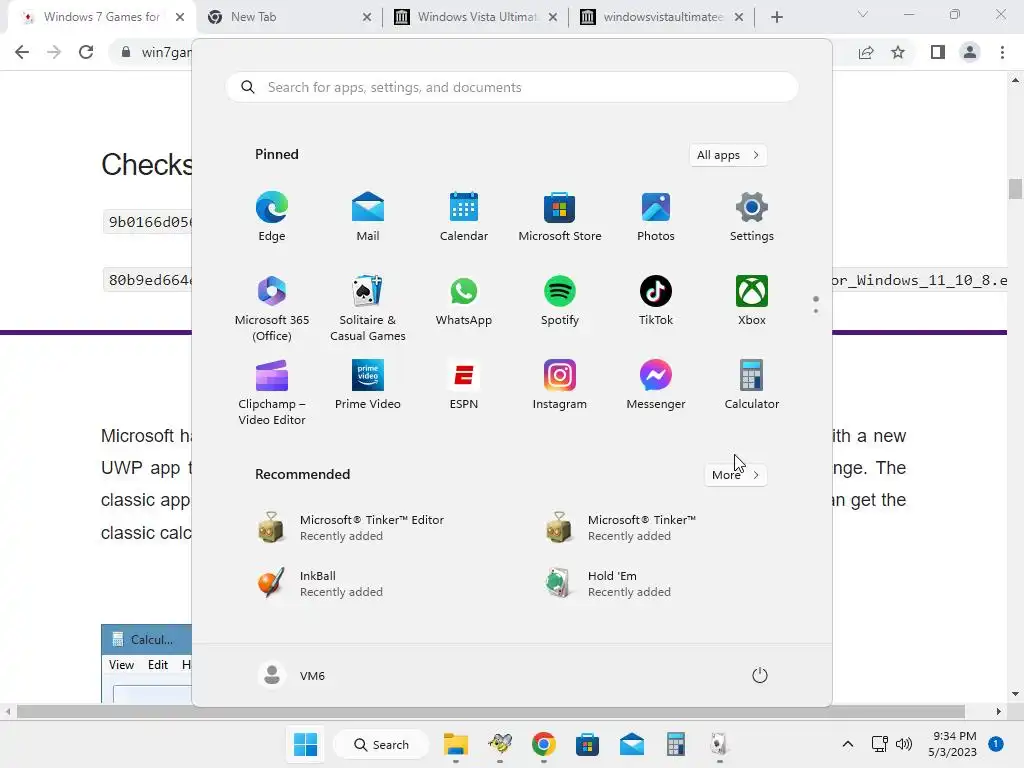Open the Settings gear in pinned apps
Image resolution: width=1024 pixels, height=768 pixels.
click(x=752, y=216)
